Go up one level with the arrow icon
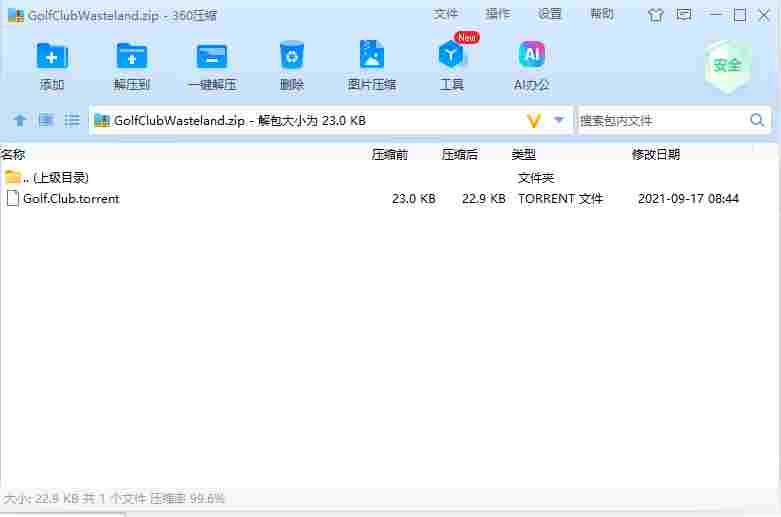 20,121
